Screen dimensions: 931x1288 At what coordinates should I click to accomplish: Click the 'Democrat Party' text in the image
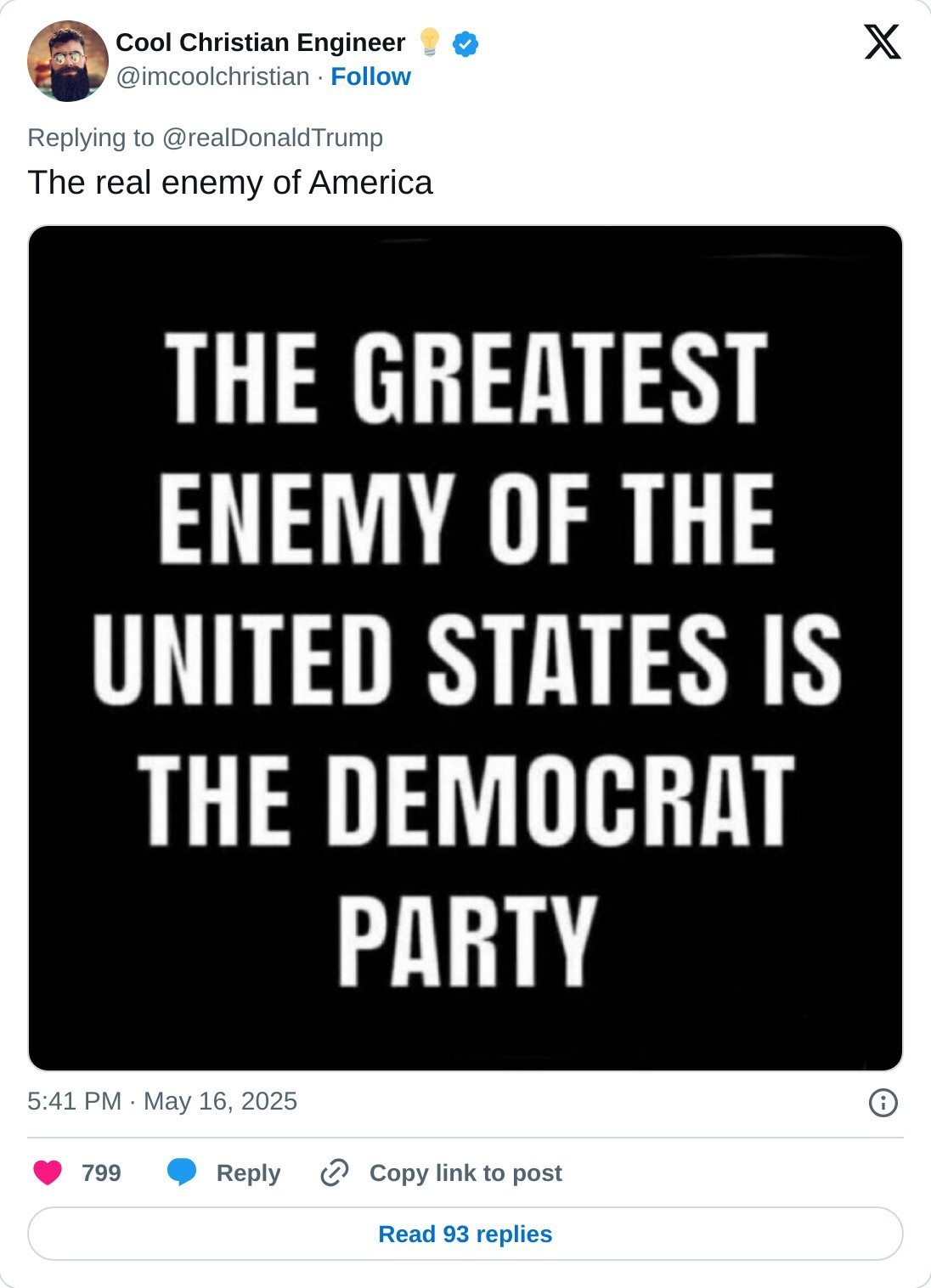(465, 867)
